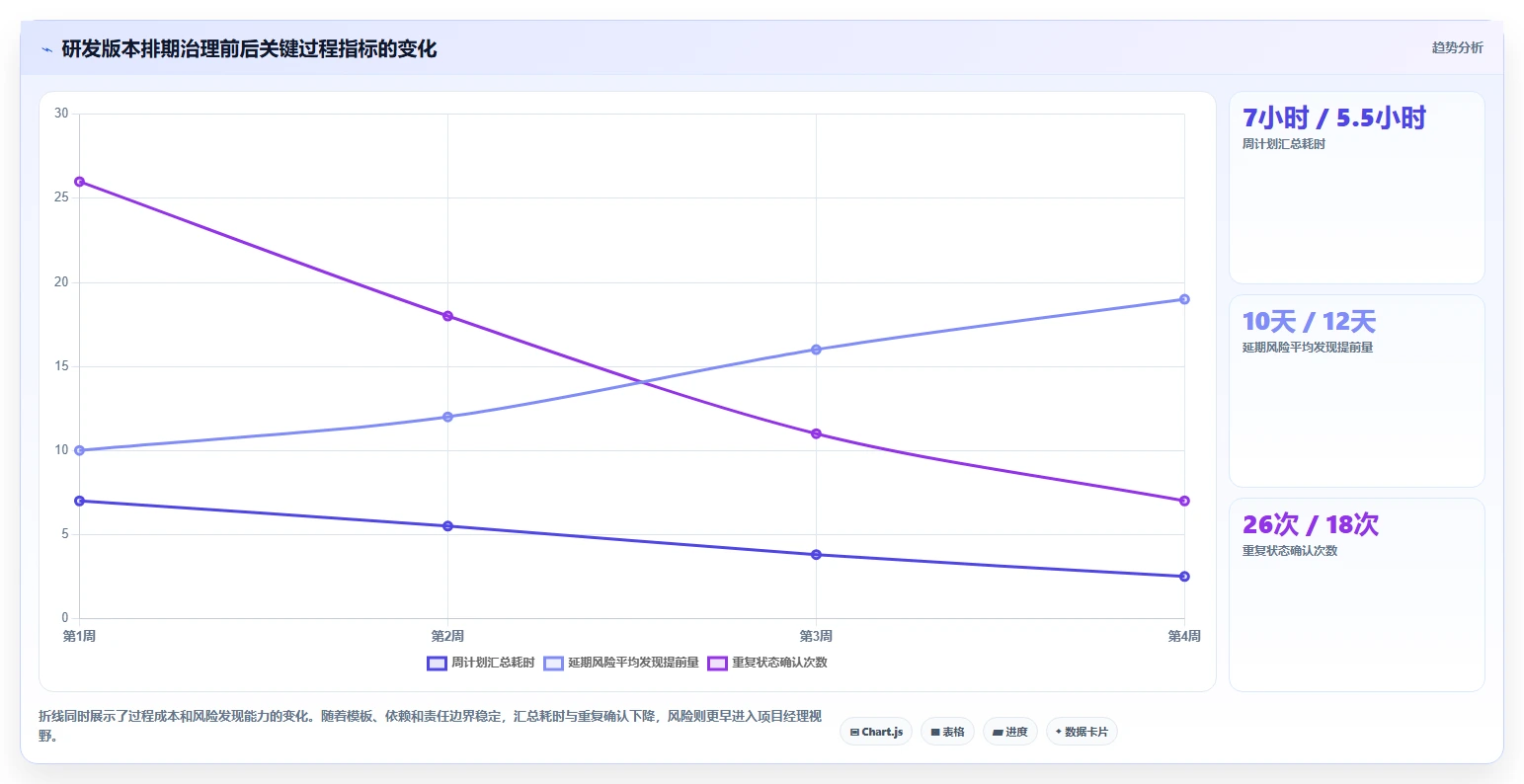Toggle the 延期风险平均发现提前量 legend series
The height and width of the screenshot is (784, 1524).
pyautogui.click(x=621, y=663)
